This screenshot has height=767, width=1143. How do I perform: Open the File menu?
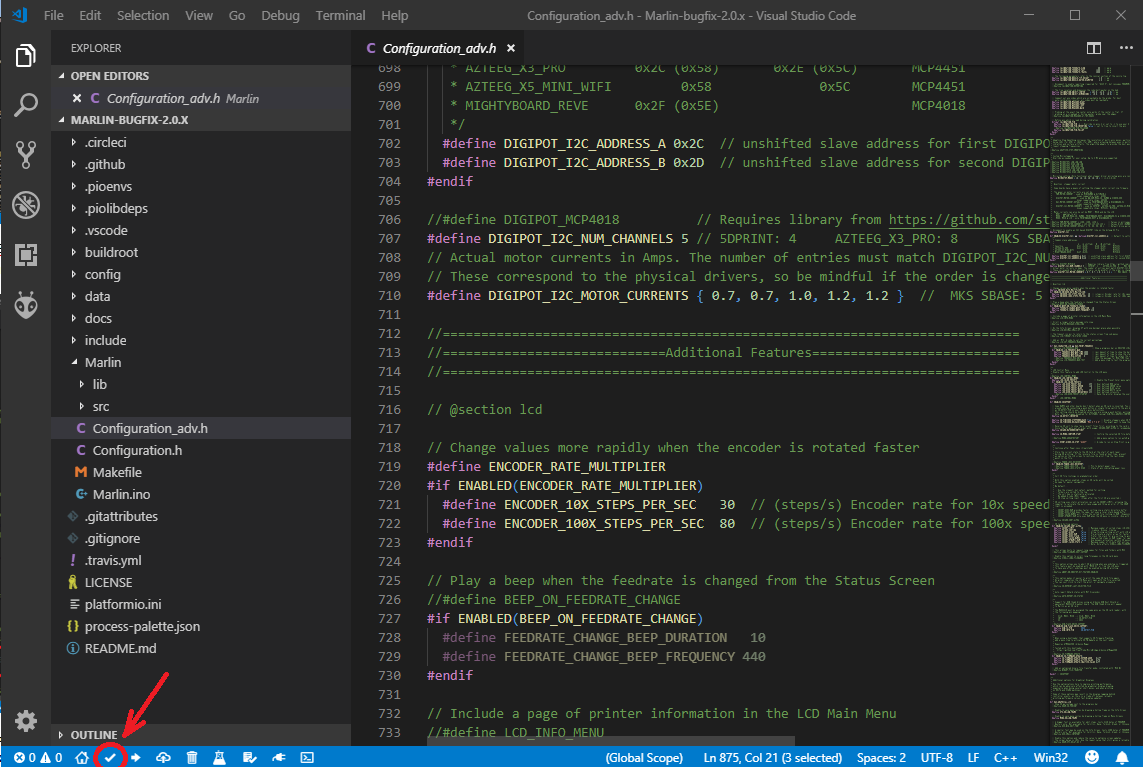[53, 15]
